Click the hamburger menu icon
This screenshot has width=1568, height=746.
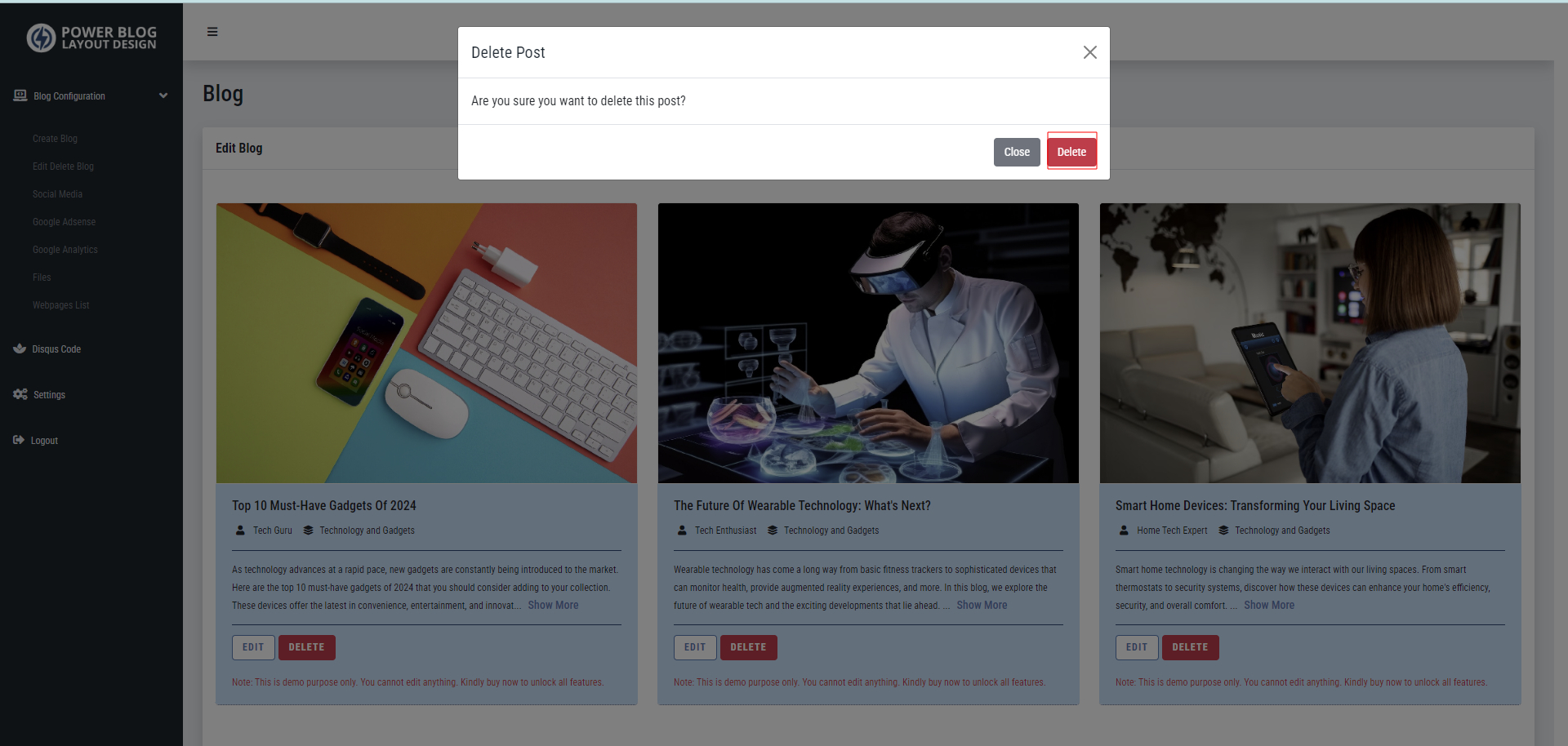(x=212, y=32)
